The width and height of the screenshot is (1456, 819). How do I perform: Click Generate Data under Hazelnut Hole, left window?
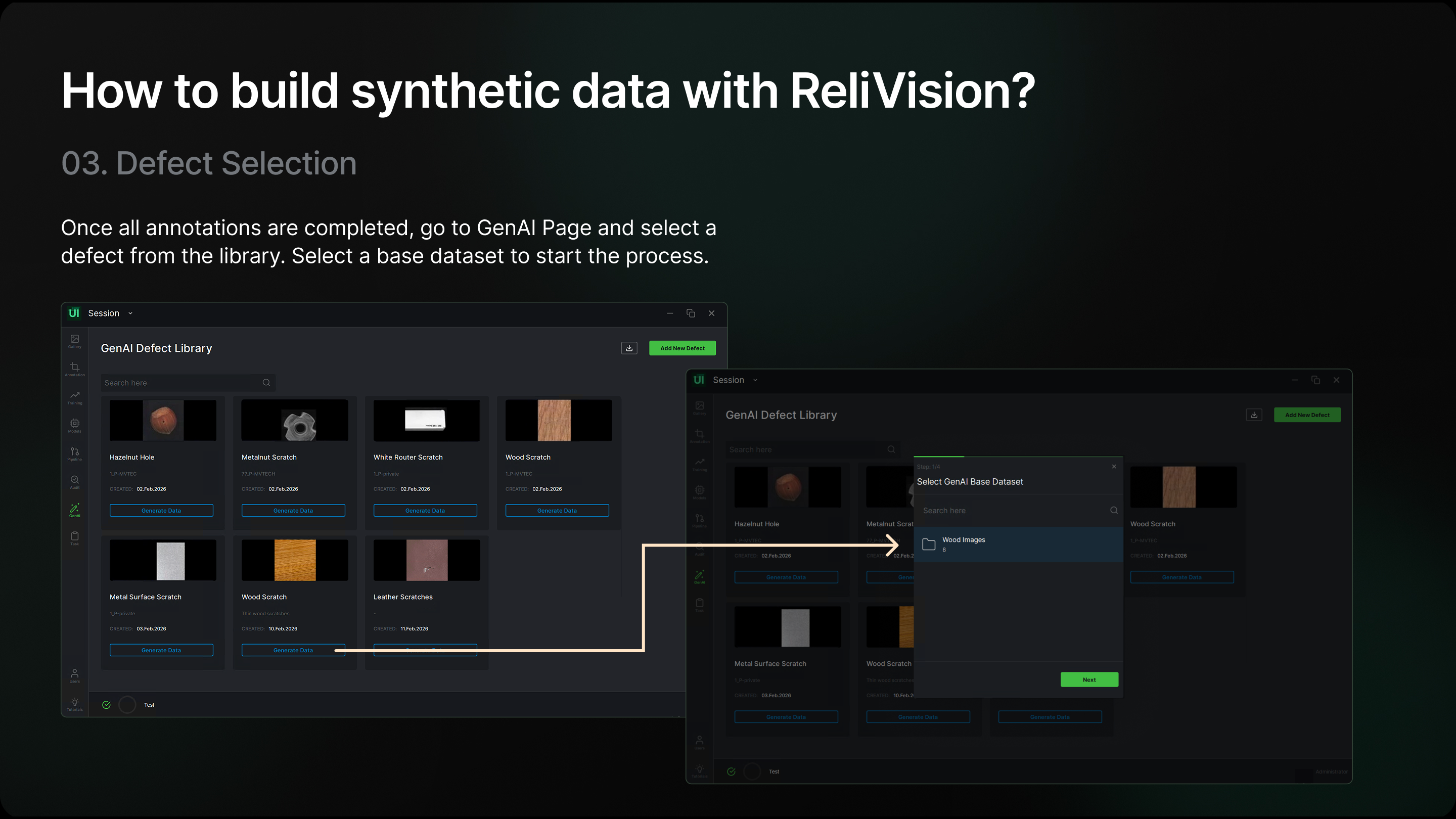(161, 511)
